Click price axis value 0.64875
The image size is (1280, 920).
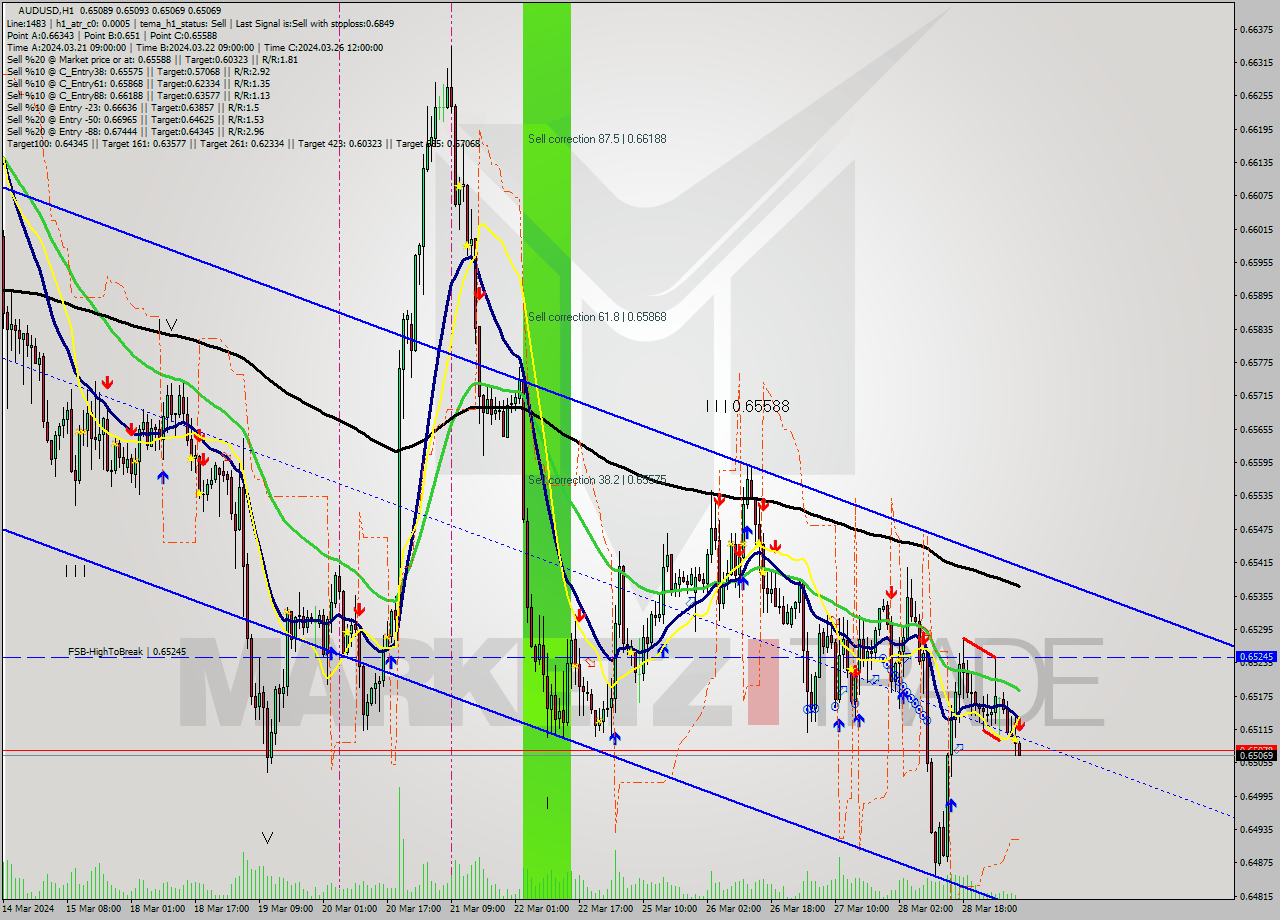1257,862
